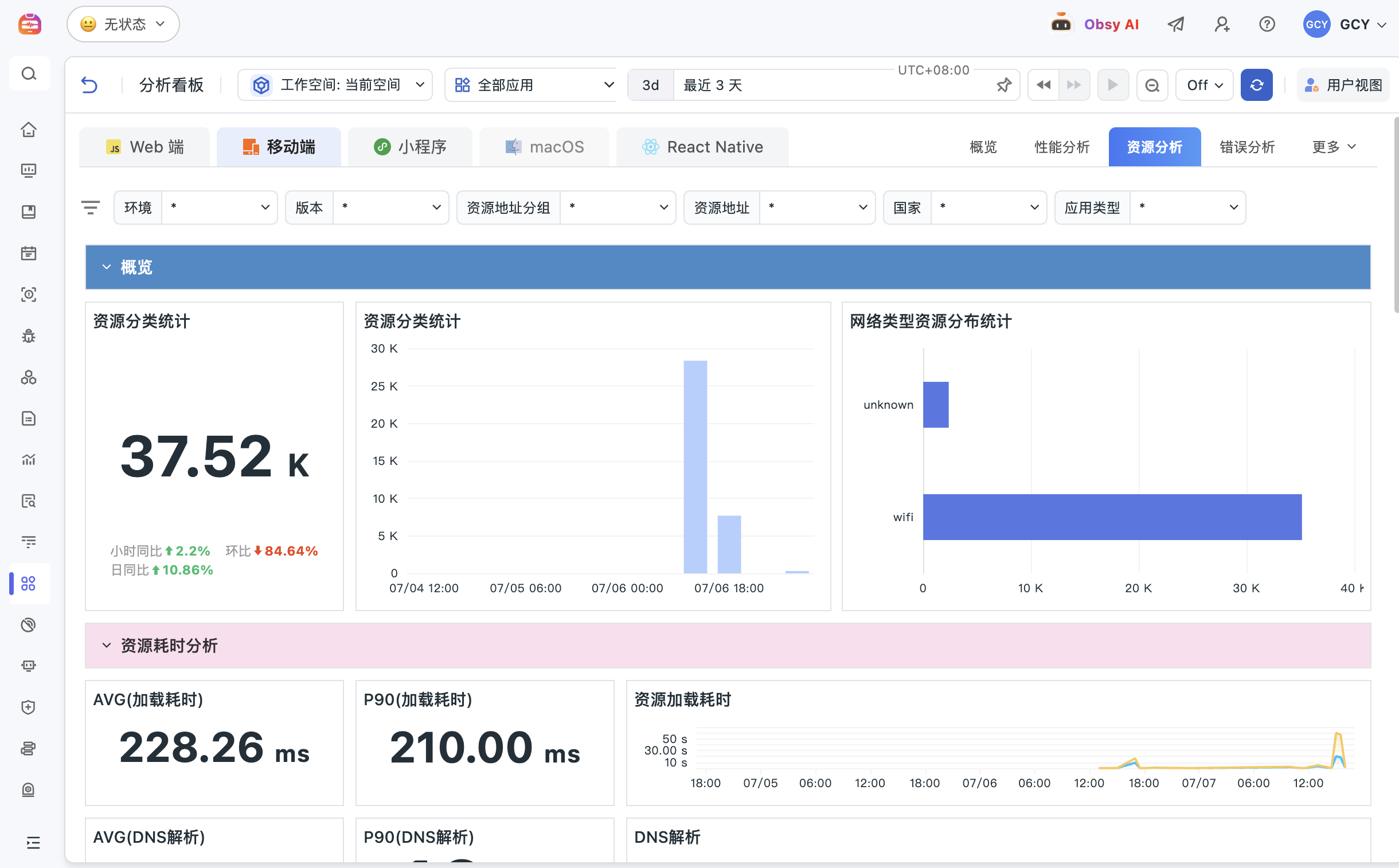The width and height of the screenshot is (1399, 868).
Task: Click the 分析看板 title
Action: click(171, 85)
